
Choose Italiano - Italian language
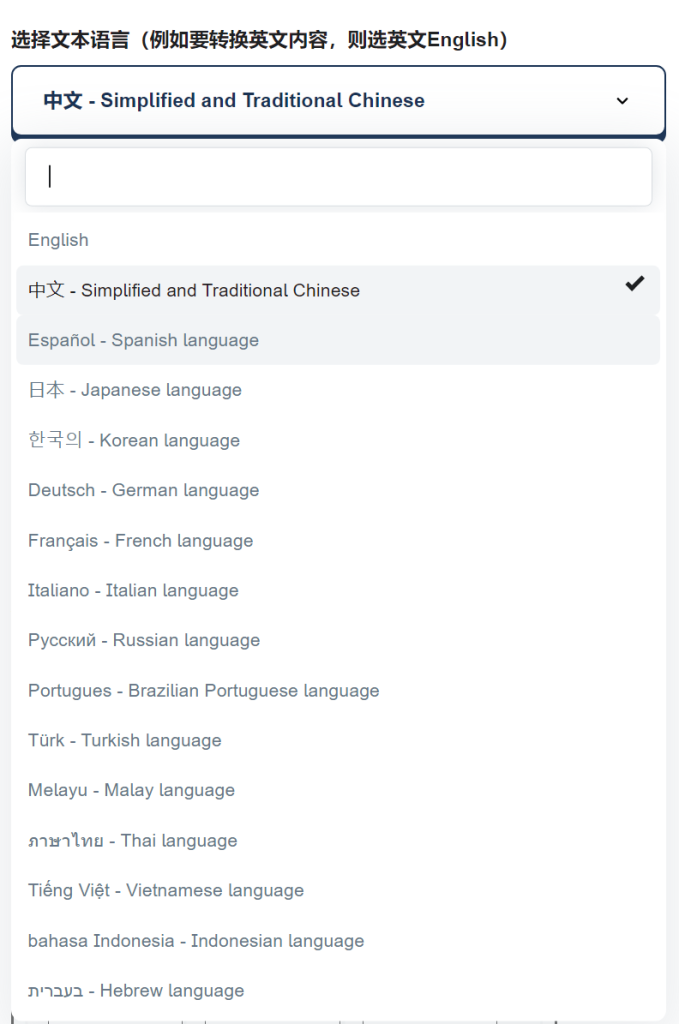[x=133, y=590]
